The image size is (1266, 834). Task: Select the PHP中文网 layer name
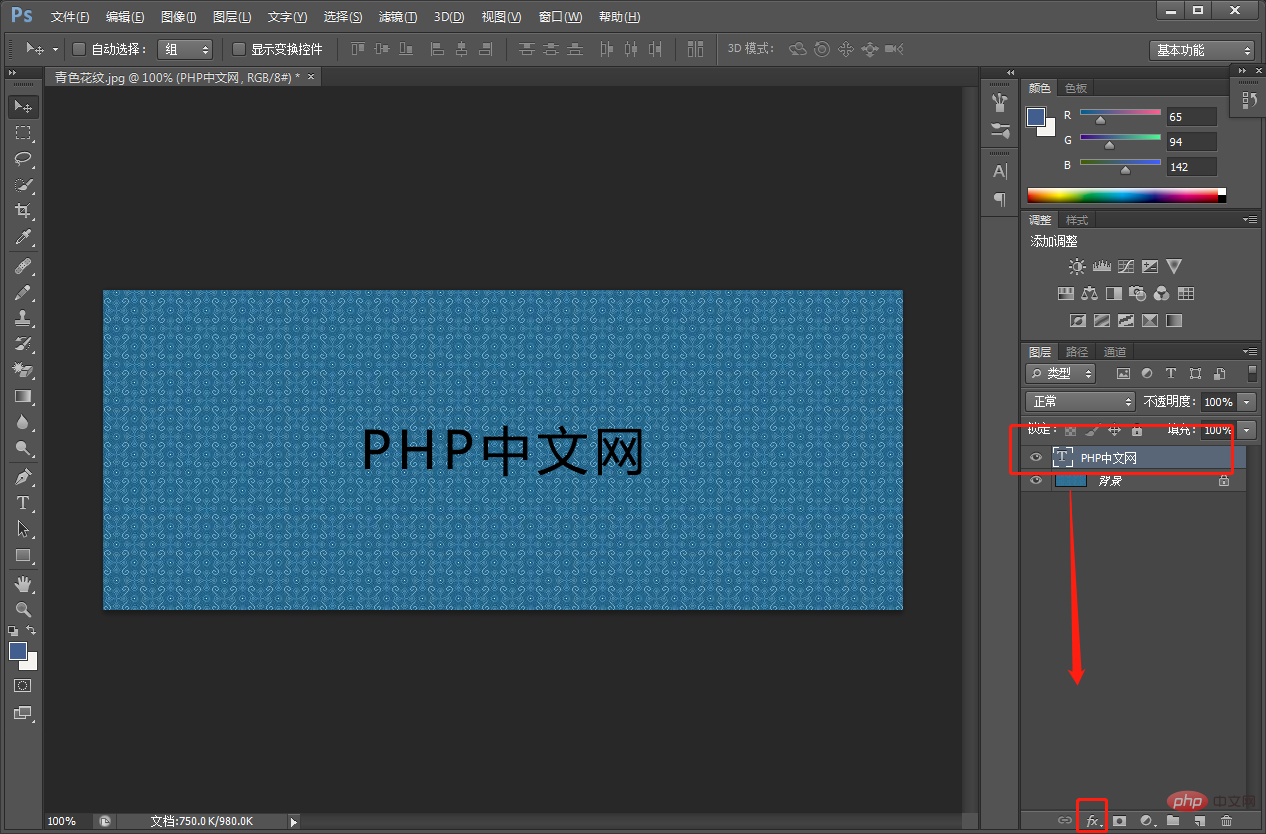pos(1109,458)
